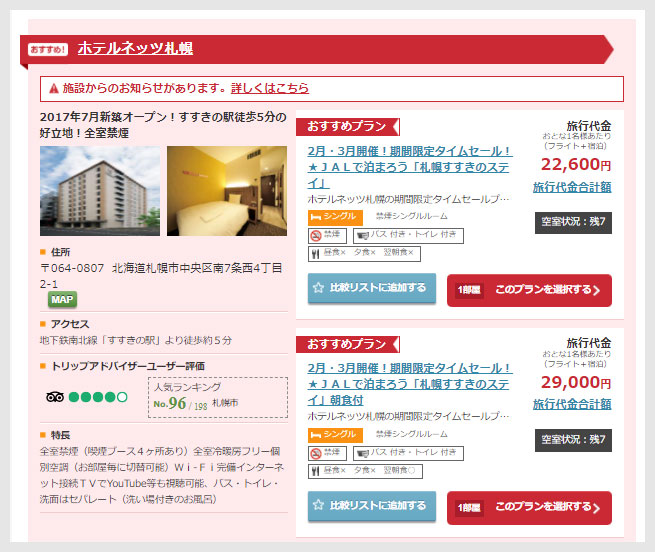Click the arrow chevron on second select button
Image resolution: width=655 pixels, height=552 pixels.
[596, 508]
